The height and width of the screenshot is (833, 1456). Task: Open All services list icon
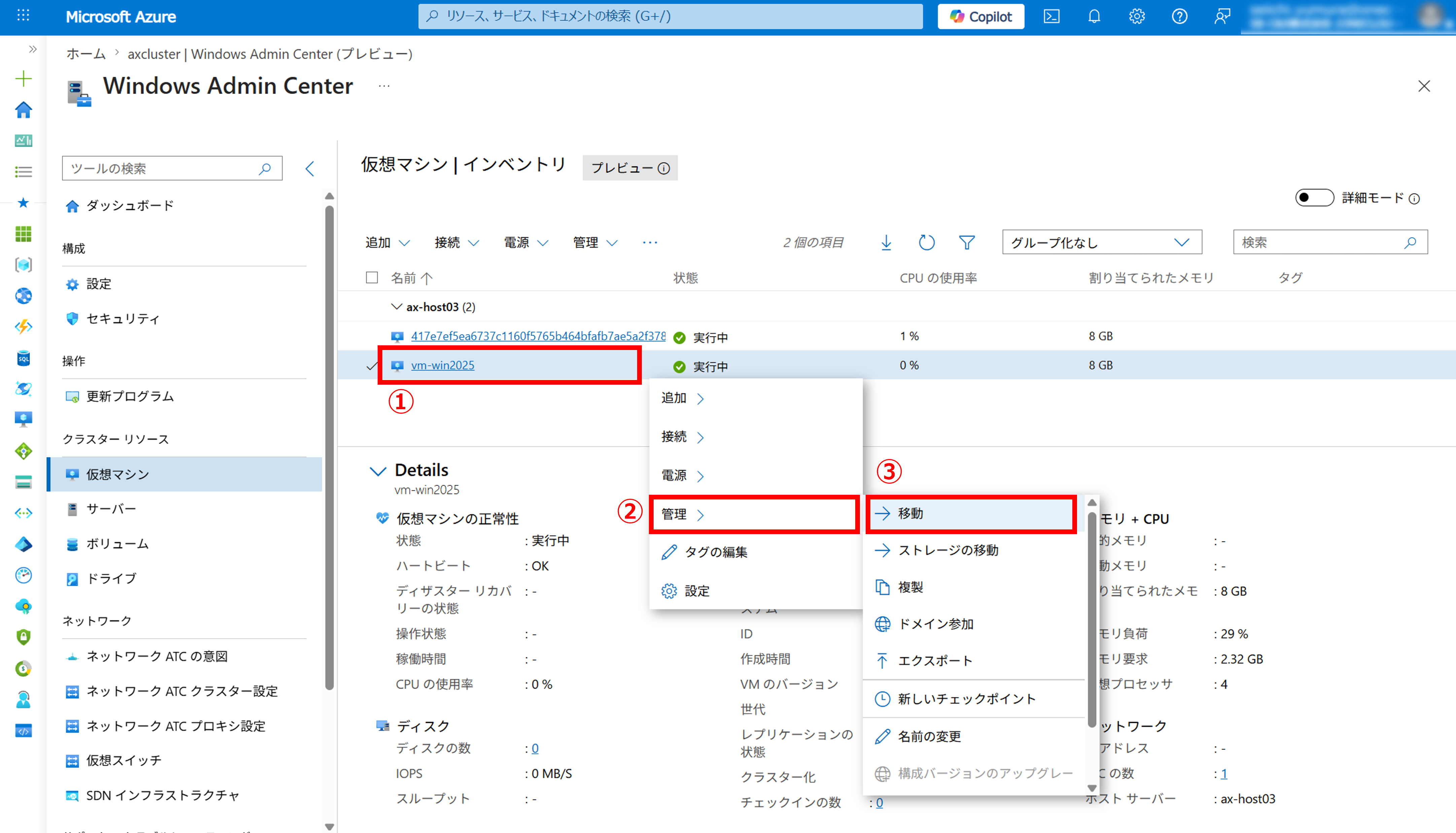pyautogui.click(x=24, y=172)
